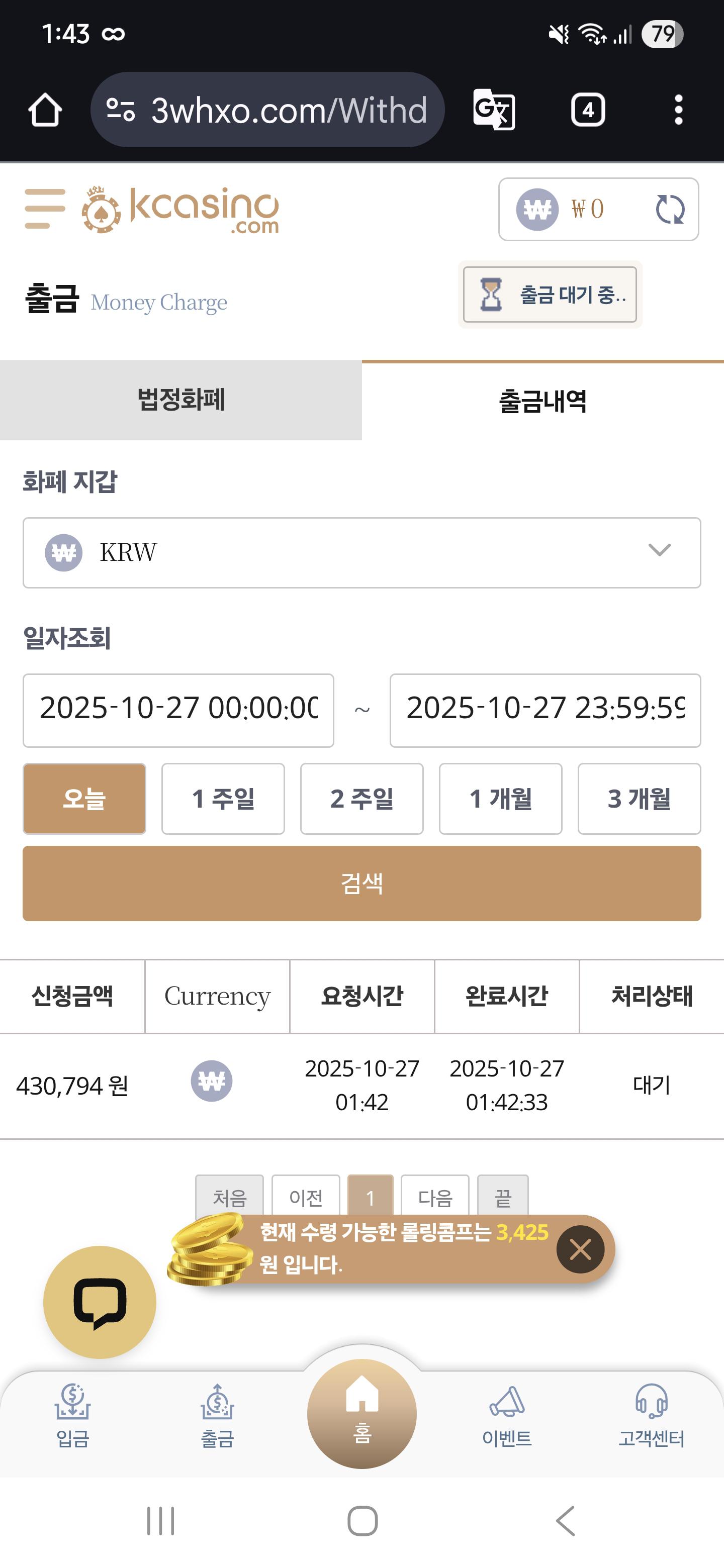Screen dimensions: 724x1568
Task: Tap the 출금 대기 중 button
Action: (550, 295)
